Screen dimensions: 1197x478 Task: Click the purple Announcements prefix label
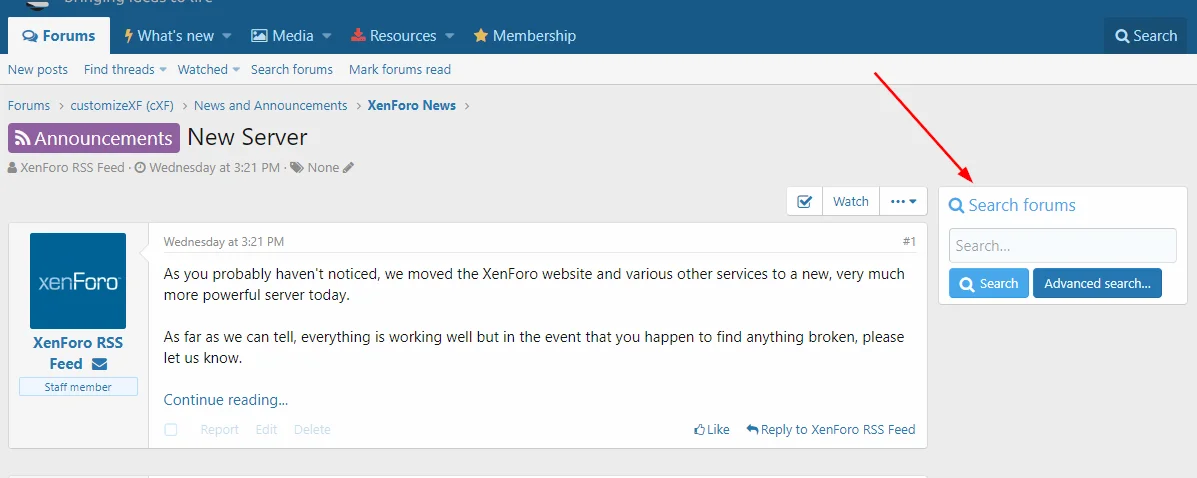tap(94, 138)
